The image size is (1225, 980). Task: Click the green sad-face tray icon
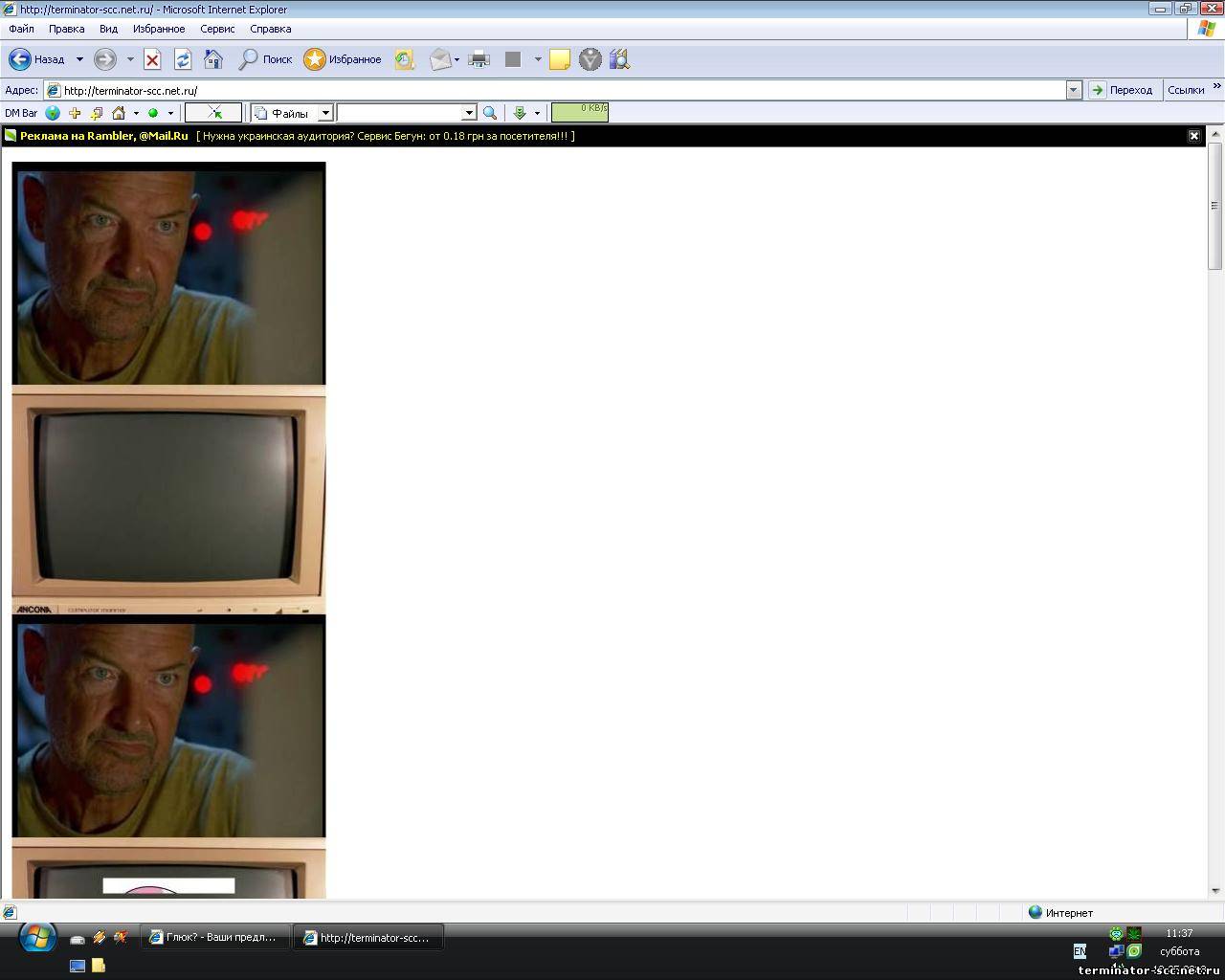pos(1116,934)
